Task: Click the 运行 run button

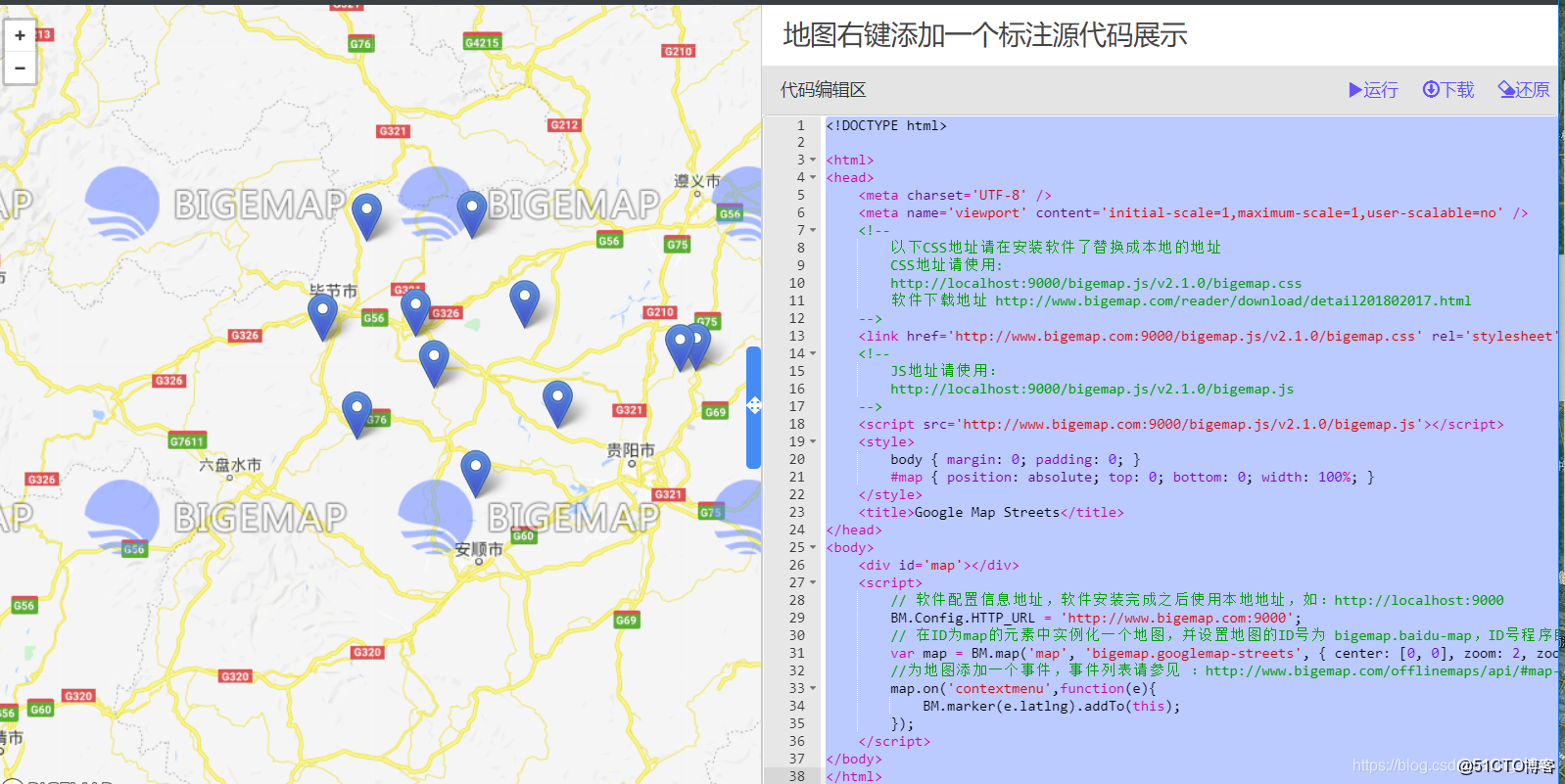Action: 1373,90
